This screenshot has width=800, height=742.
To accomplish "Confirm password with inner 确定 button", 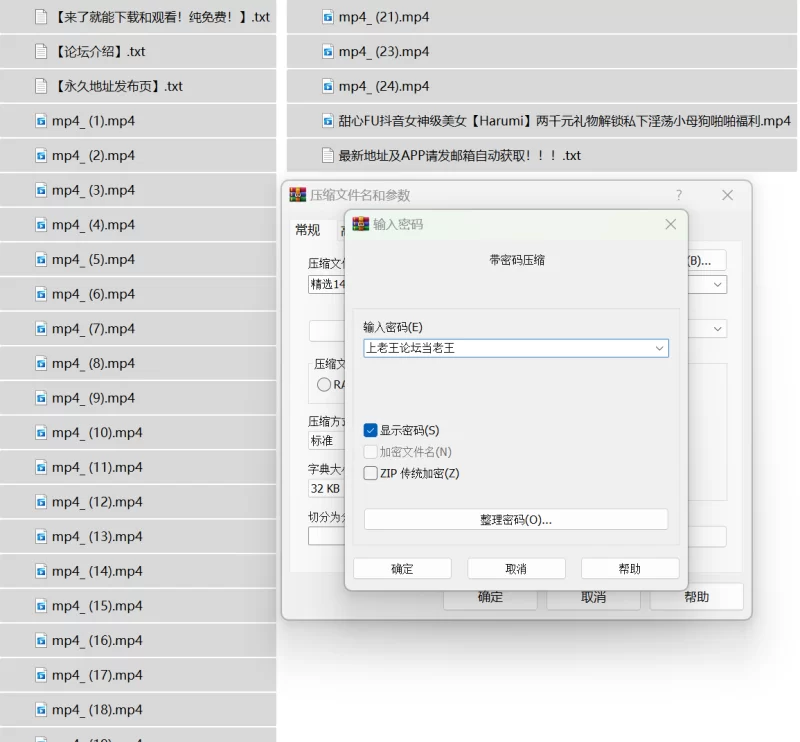I will tap(402, 568).
